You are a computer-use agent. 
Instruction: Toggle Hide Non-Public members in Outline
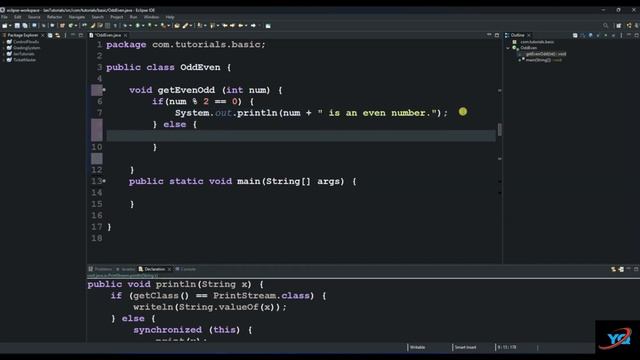click(x=606, y=36)
